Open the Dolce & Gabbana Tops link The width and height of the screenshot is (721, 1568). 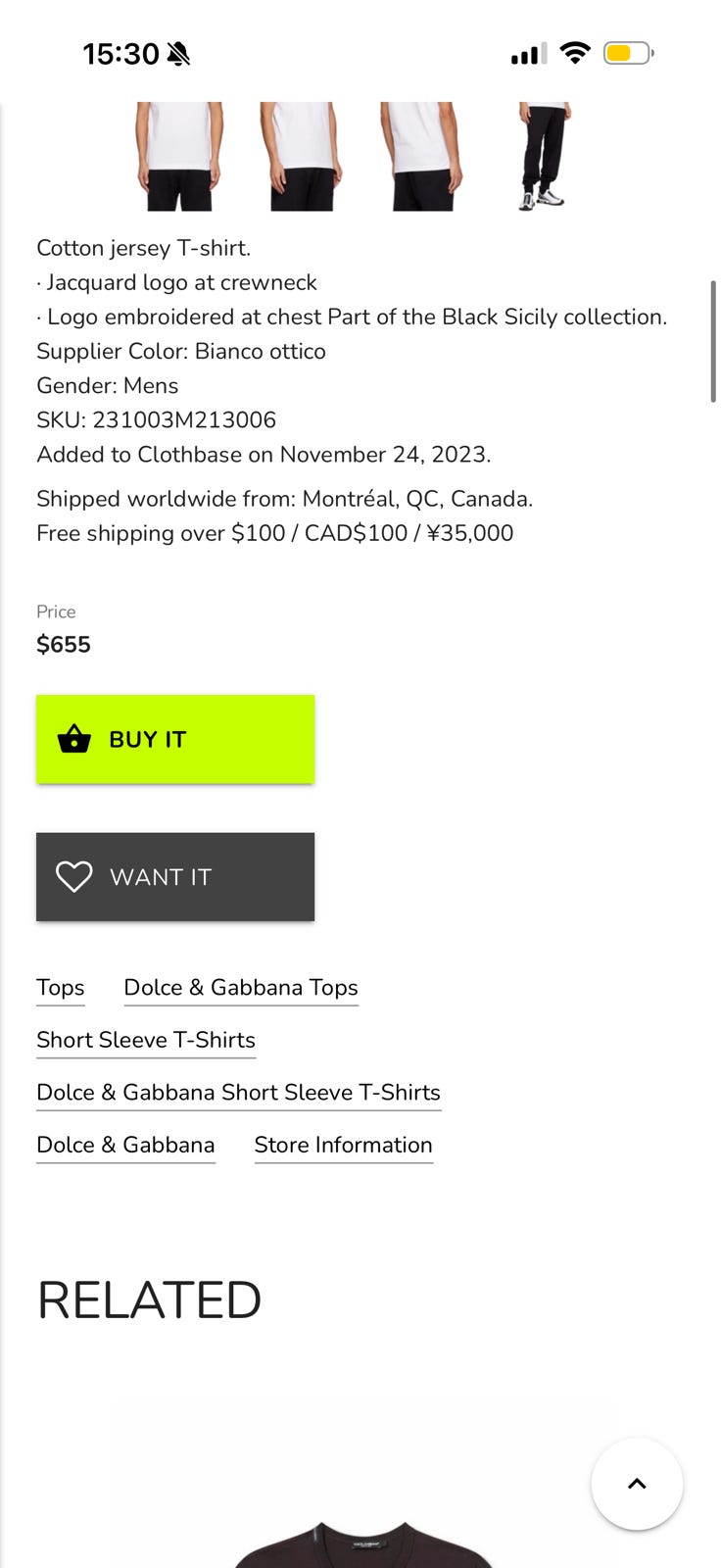(x=241, y=988)
